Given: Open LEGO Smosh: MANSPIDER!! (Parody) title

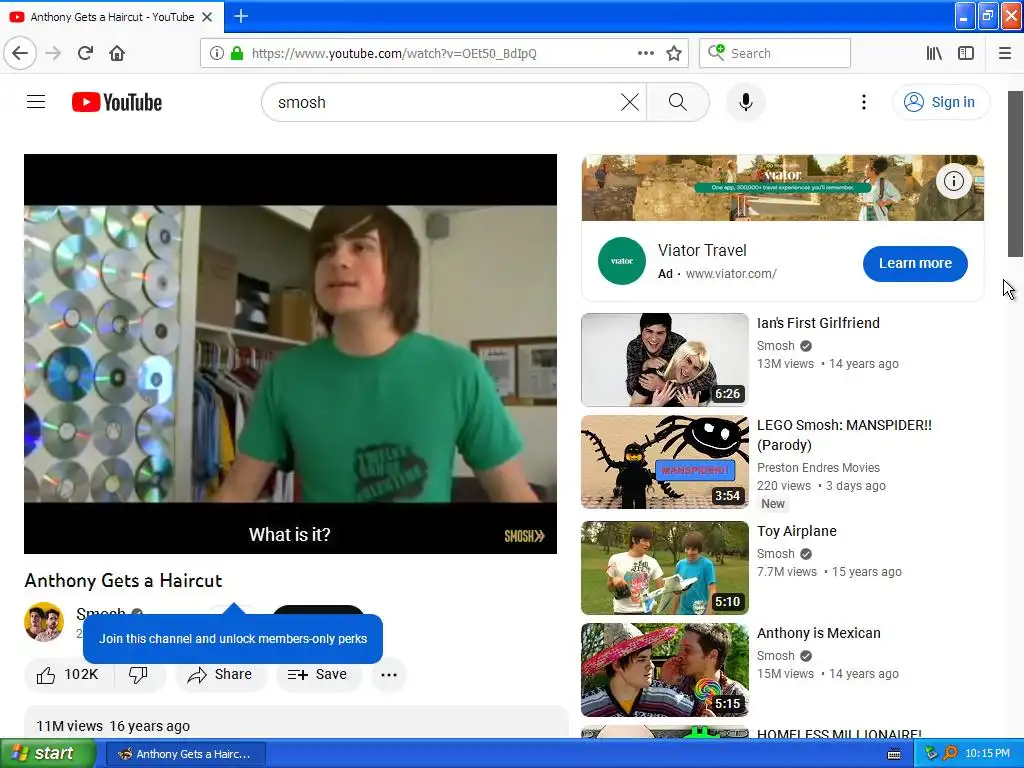Looking at the screenshot, I should click(x=844, y=435).
